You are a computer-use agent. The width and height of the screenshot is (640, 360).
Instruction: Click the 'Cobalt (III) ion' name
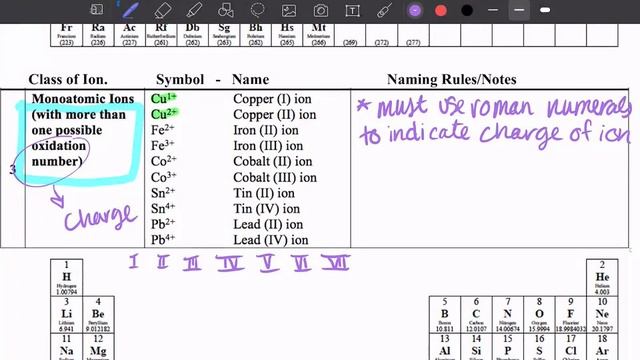[275, 178]
